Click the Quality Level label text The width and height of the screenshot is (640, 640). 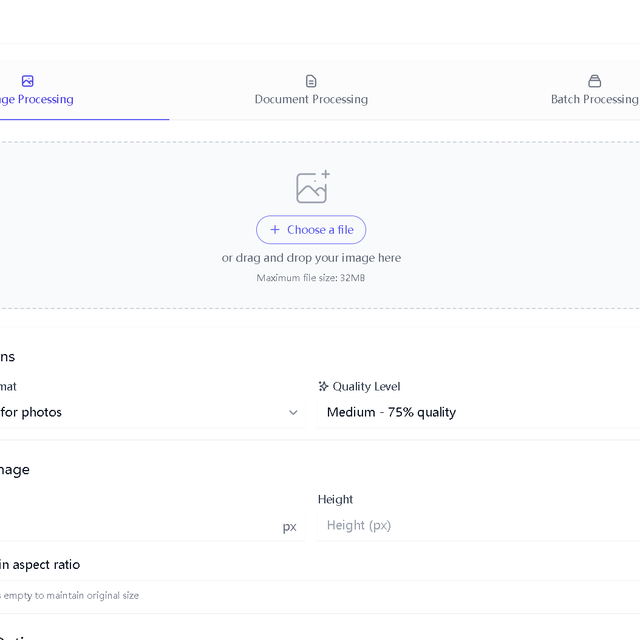point(366,386)
